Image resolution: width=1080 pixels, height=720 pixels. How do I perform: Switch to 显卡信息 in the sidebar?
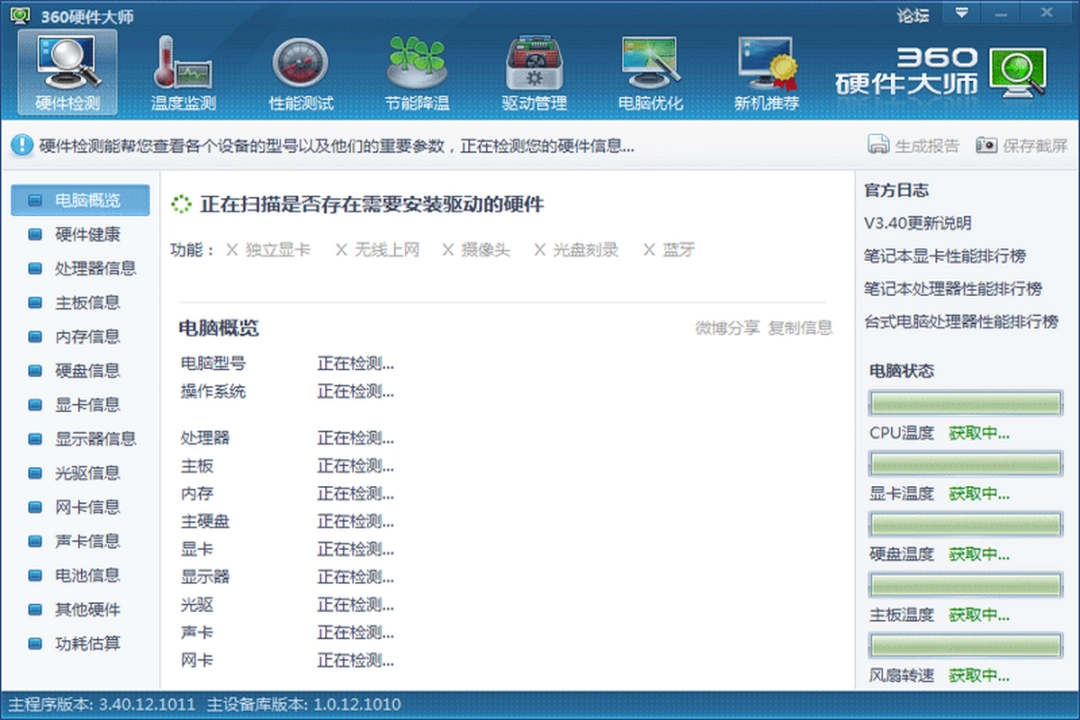(85, 405)
